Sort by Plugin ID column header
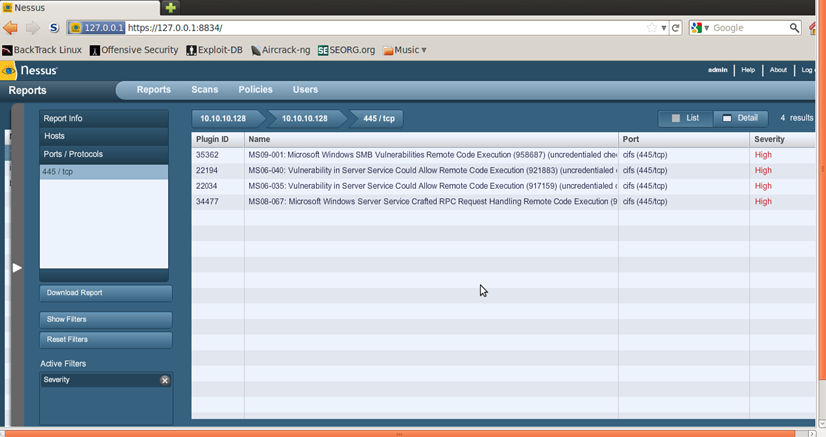The image size is (826, 437). tap(218, 140)
